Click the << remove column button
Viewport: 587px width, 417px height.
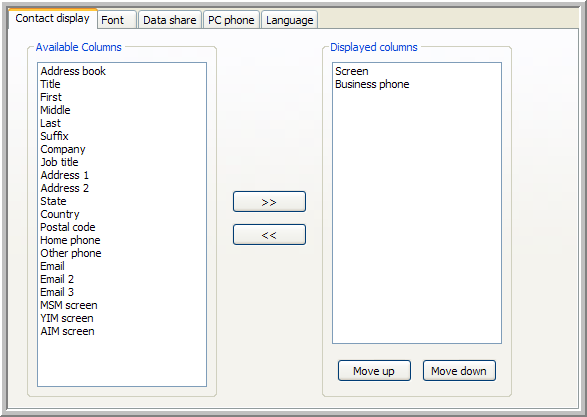(269, 235)
